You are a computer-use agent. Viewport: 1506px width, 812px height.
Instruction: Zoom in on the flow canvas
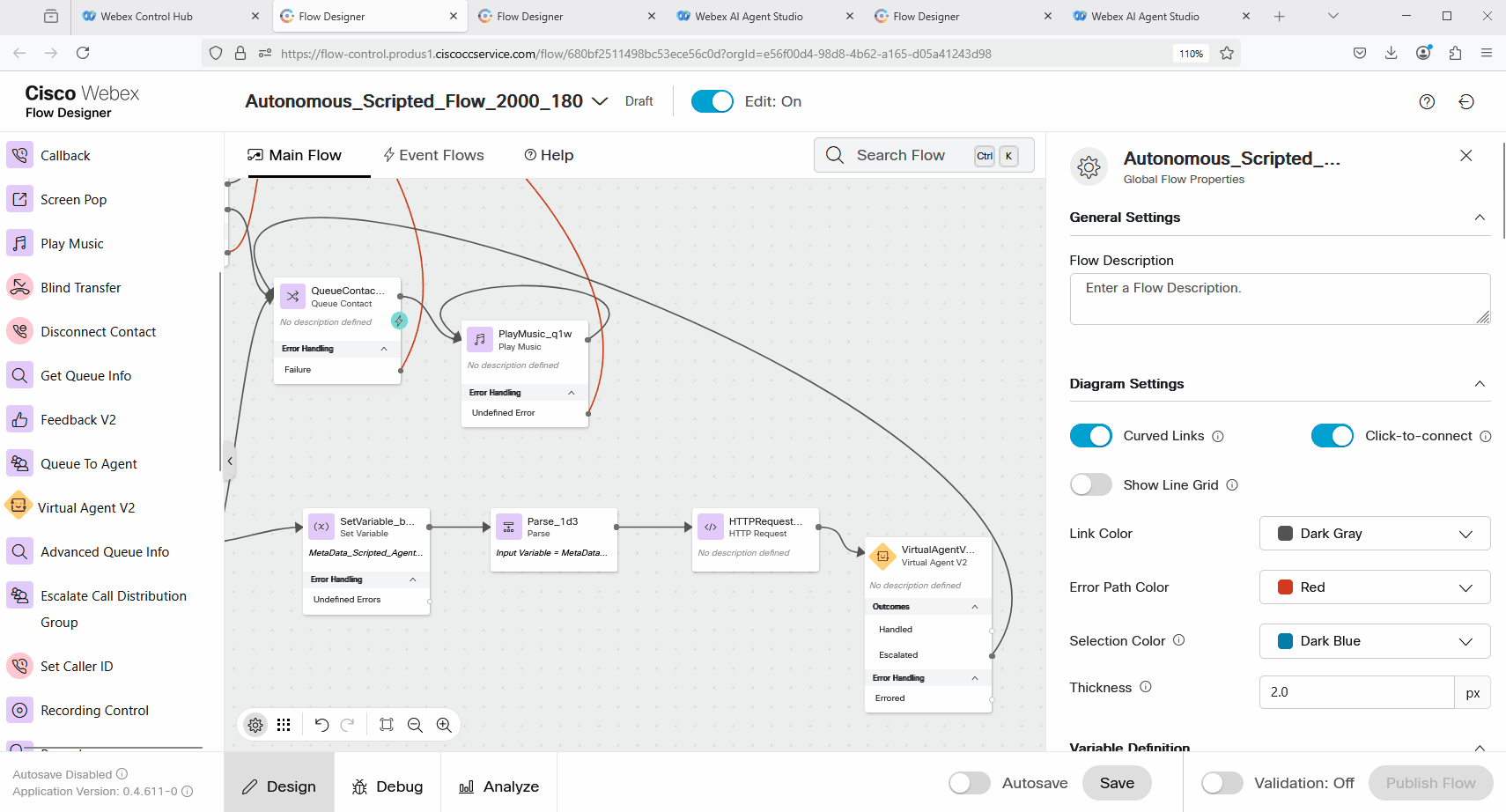coord(444,725)
